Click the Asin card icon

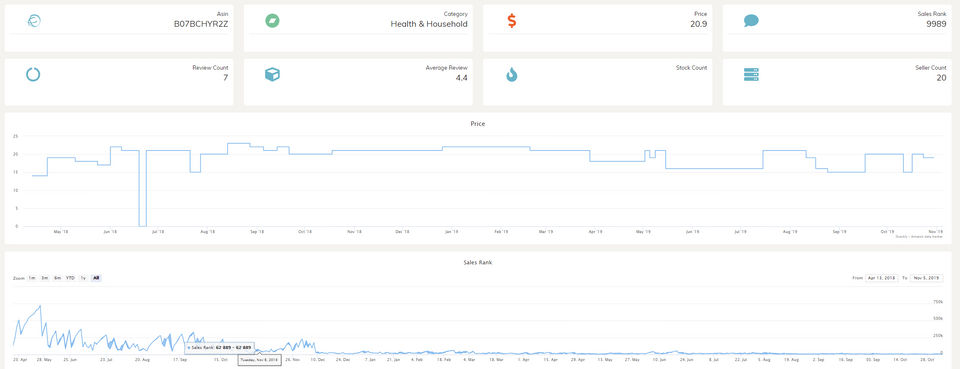click(34, 21)
